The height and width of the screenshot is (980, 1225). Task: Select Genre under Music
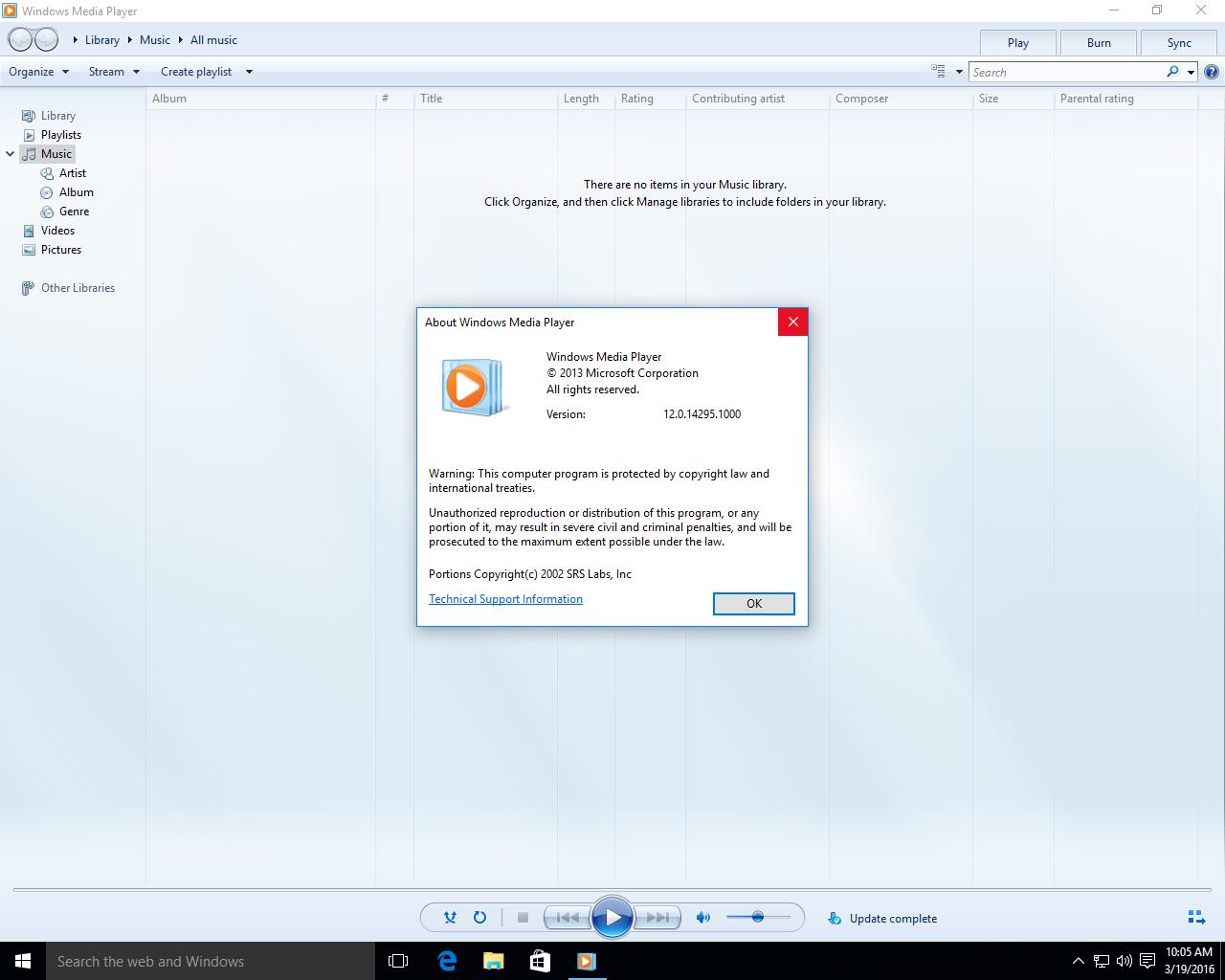click(74, 211)
